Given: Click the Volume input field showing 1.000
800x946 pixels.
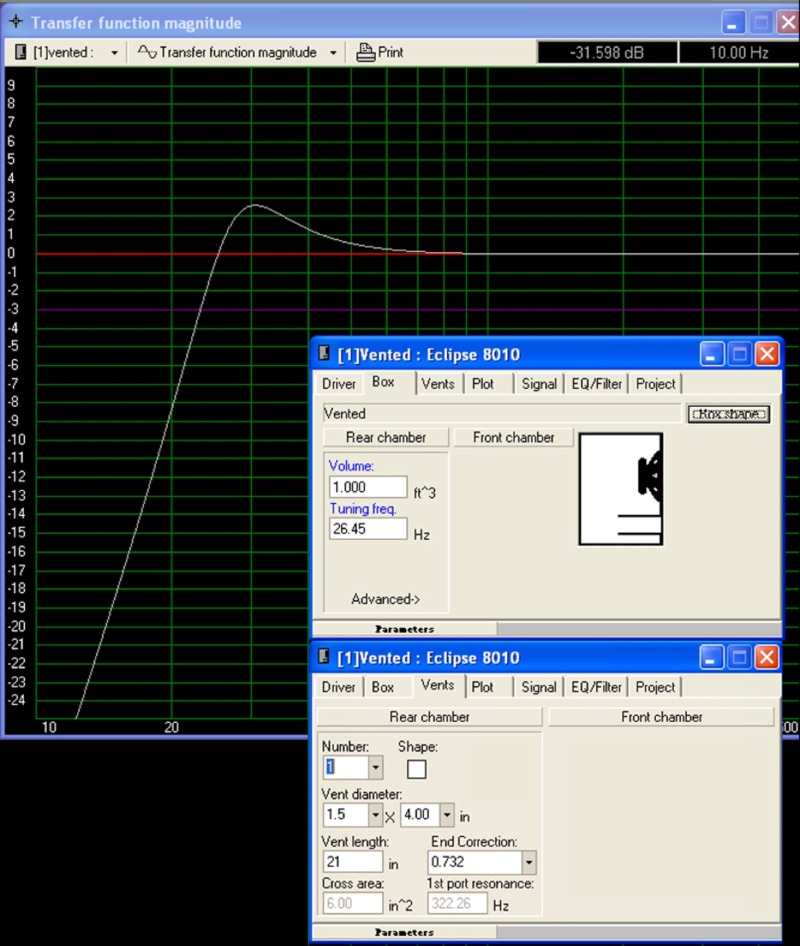Looking at the screenshot, I should tap(368, 487).
